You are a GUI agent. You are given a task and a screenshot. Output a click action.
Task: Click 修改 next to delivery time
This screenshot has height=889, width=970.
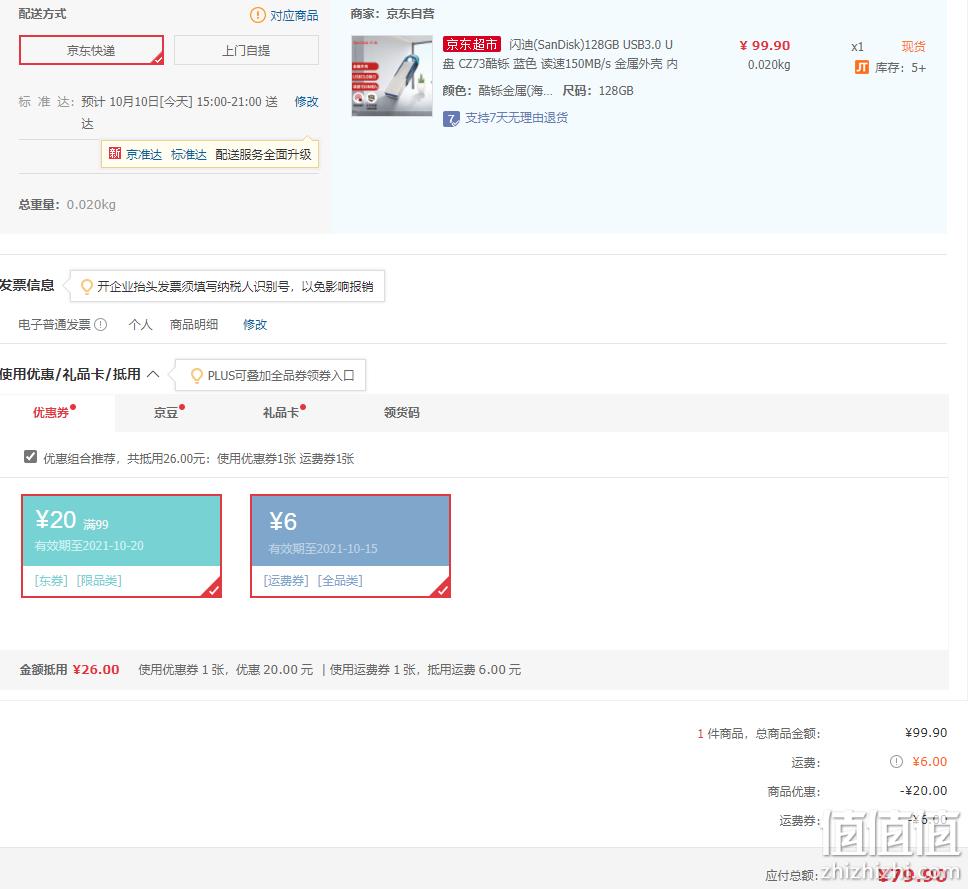click(306, 101)
